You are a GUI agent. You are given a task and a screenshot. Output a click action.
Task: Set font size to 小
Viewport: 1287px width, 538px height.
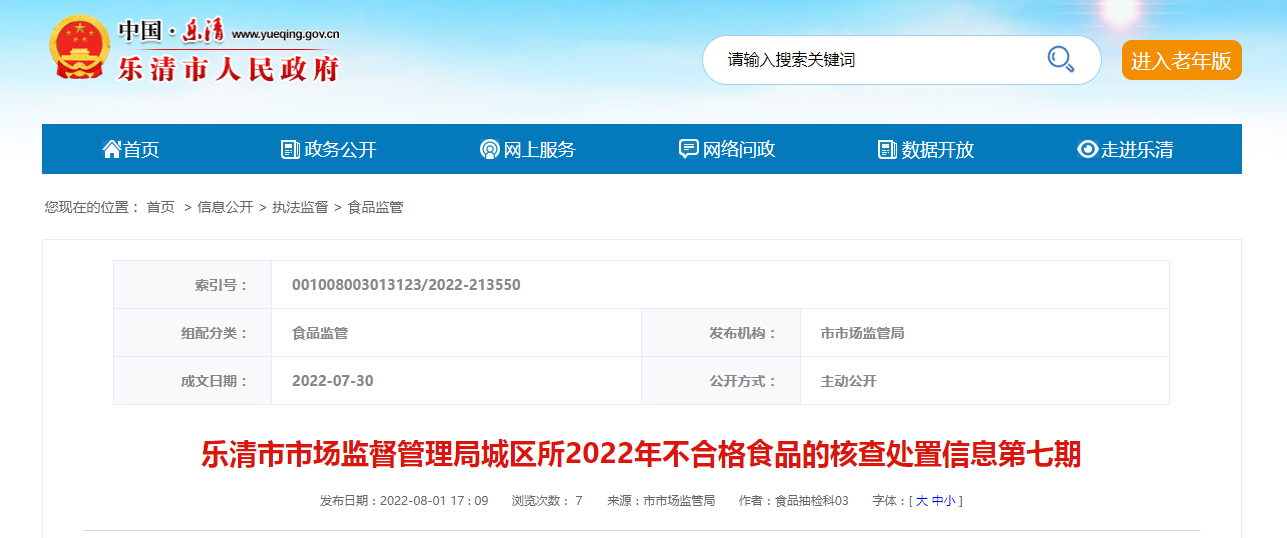click(949, 501)
